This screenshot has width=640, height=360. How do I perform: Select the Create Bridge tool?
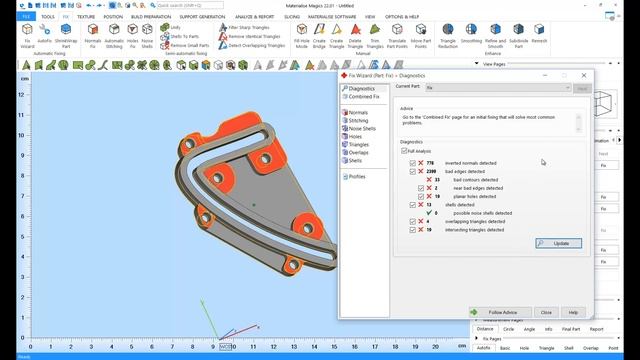pyautogui.click(x=319, y=36)
